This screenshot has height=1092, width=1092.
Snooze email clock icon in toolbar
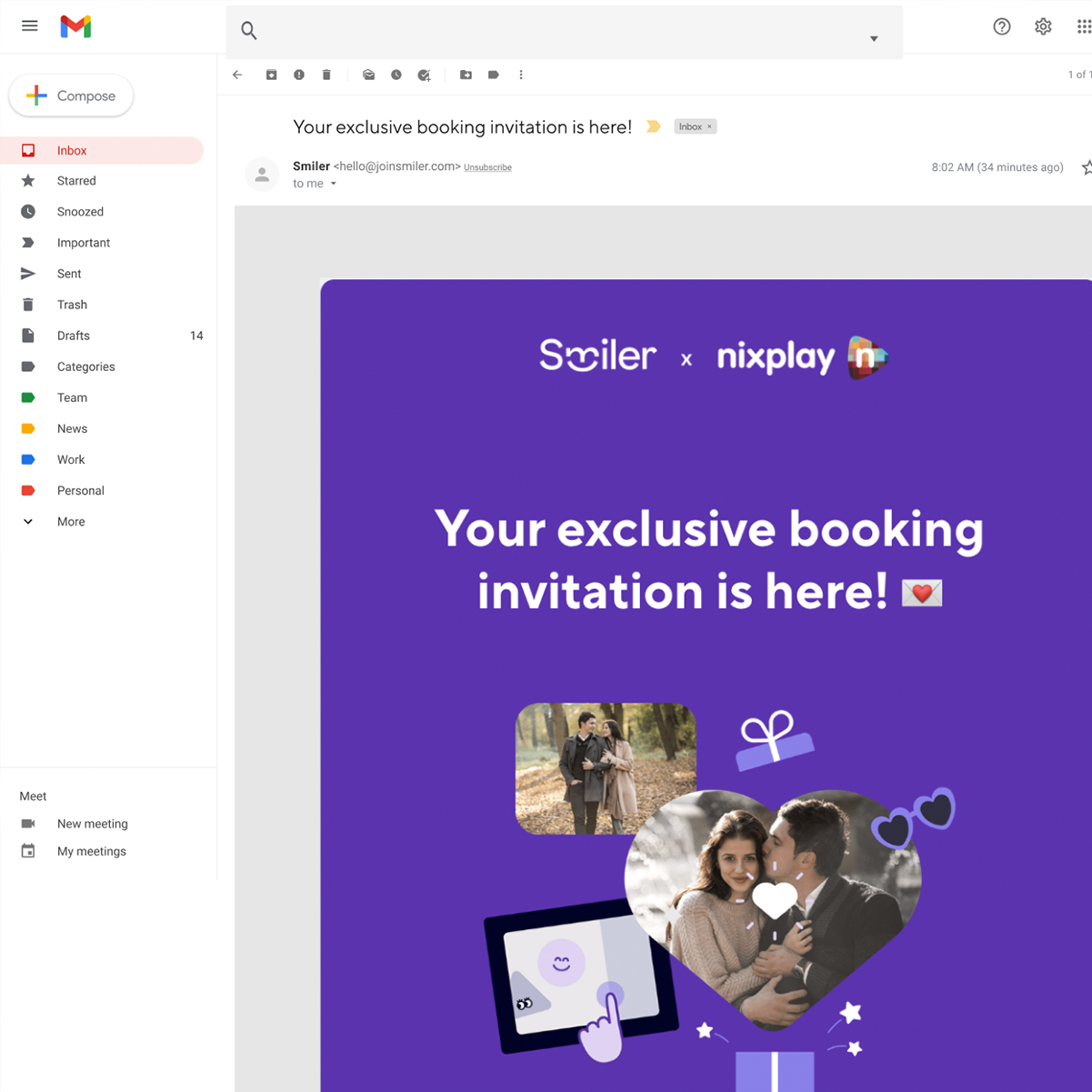click(396, 75)
